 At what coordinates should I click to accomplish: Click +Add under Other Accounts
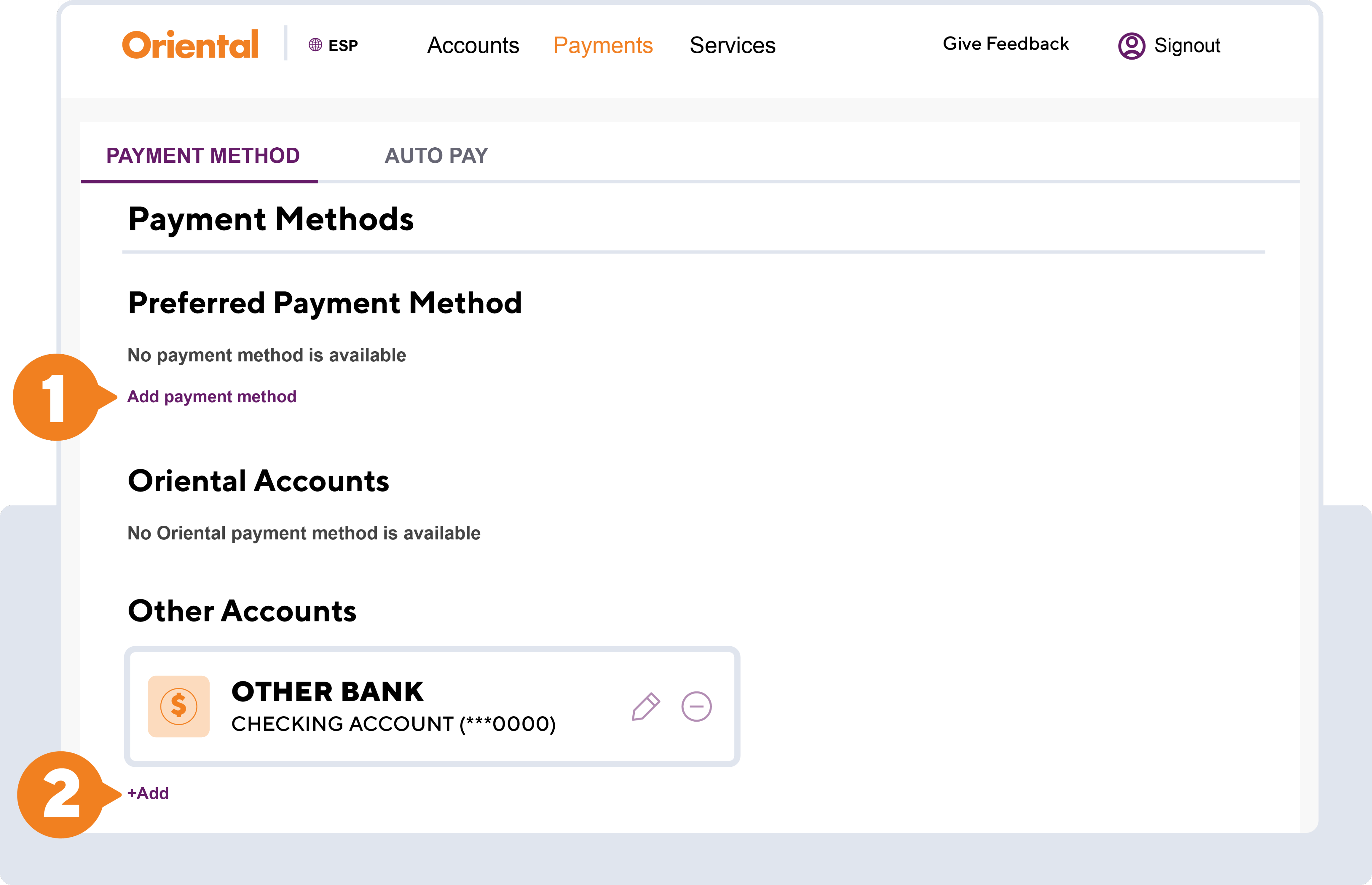[148, 793]
